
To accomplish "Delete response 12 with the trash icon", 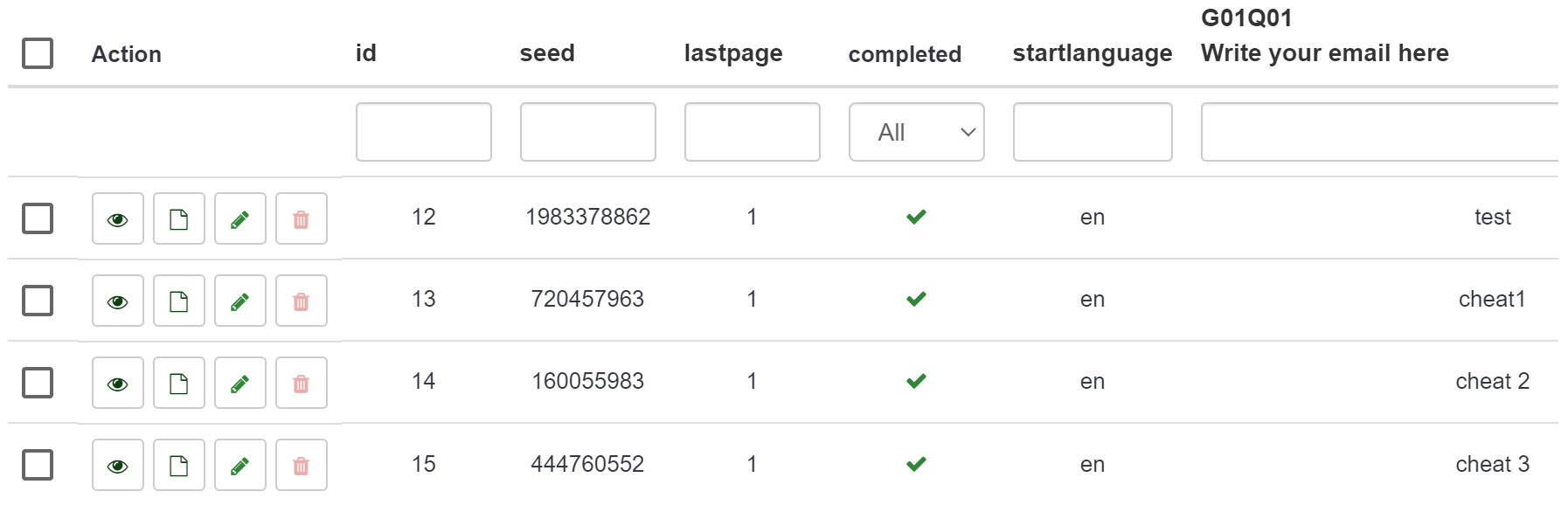I will click(x=302, y=218).
